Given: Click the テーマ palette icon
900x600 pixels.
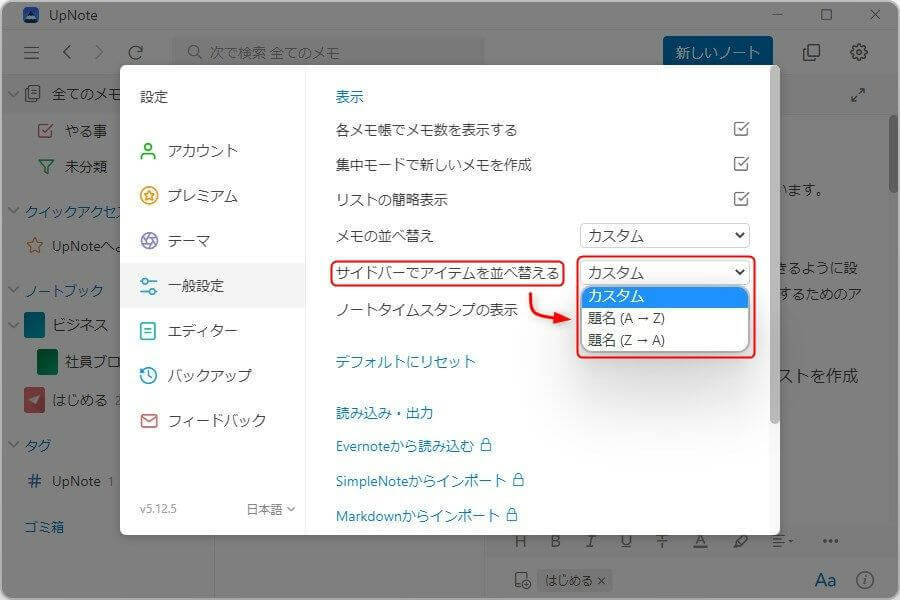Looking at the screenshot, I should [149, 241].
